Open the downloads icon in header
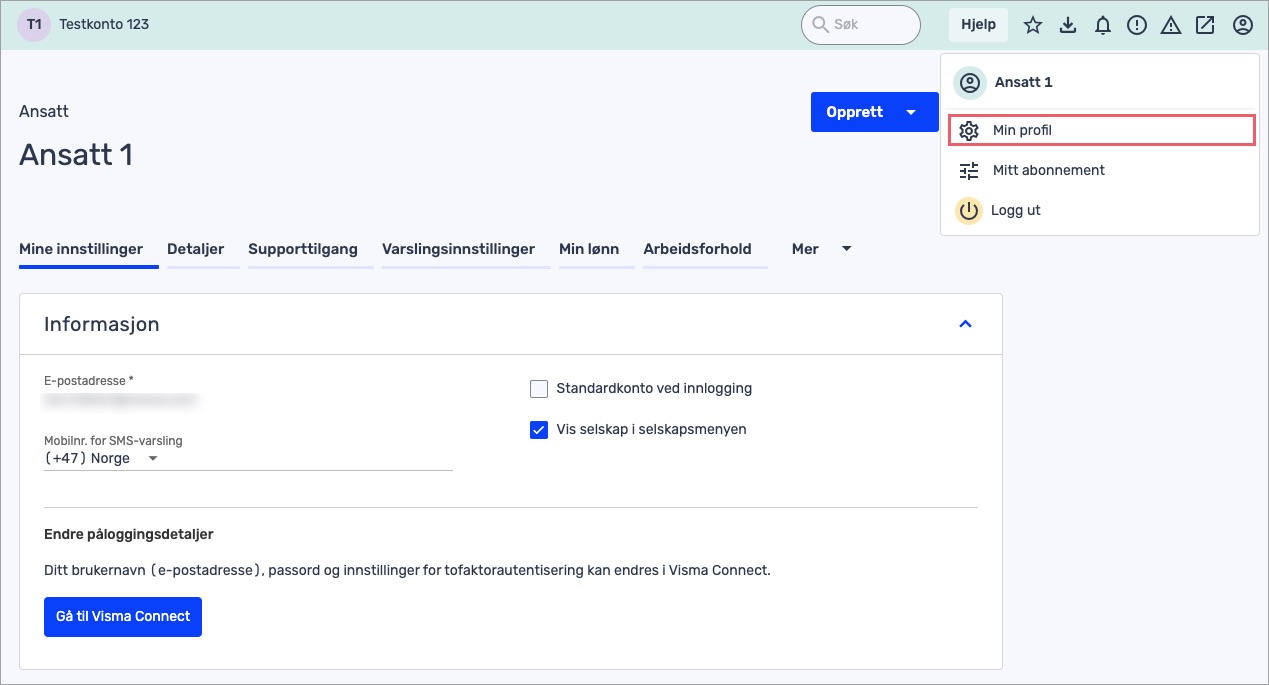This screenshot has width=1269, height=685. click(x=1068, y=25)
